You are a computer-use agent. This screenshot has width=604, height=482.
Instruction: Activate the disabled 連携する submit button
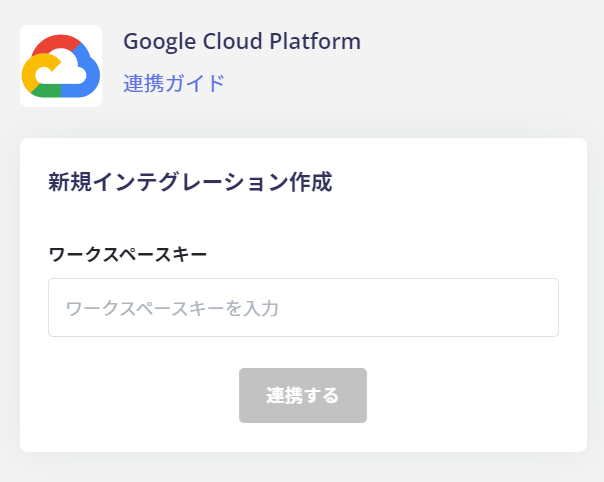click(x=303, y=395)
